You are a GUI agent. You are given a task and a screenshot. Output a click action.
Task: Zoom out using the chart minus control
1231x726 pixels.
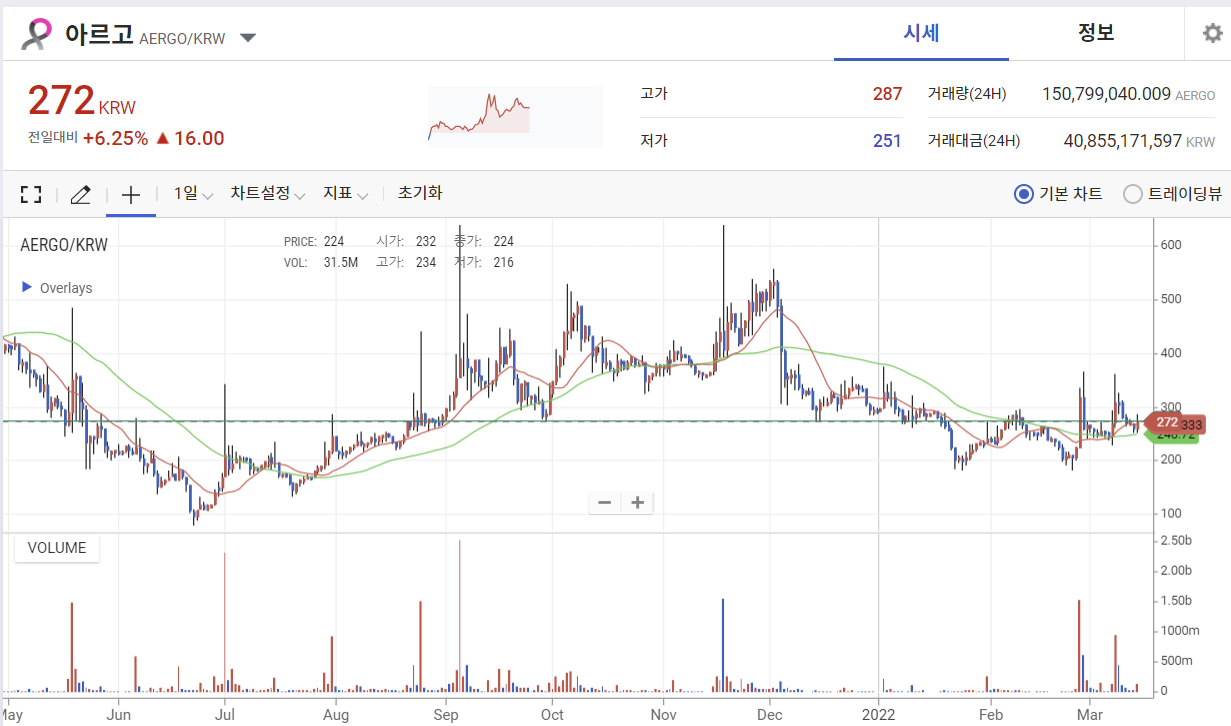pyautogui.click(x=603, y=501)
